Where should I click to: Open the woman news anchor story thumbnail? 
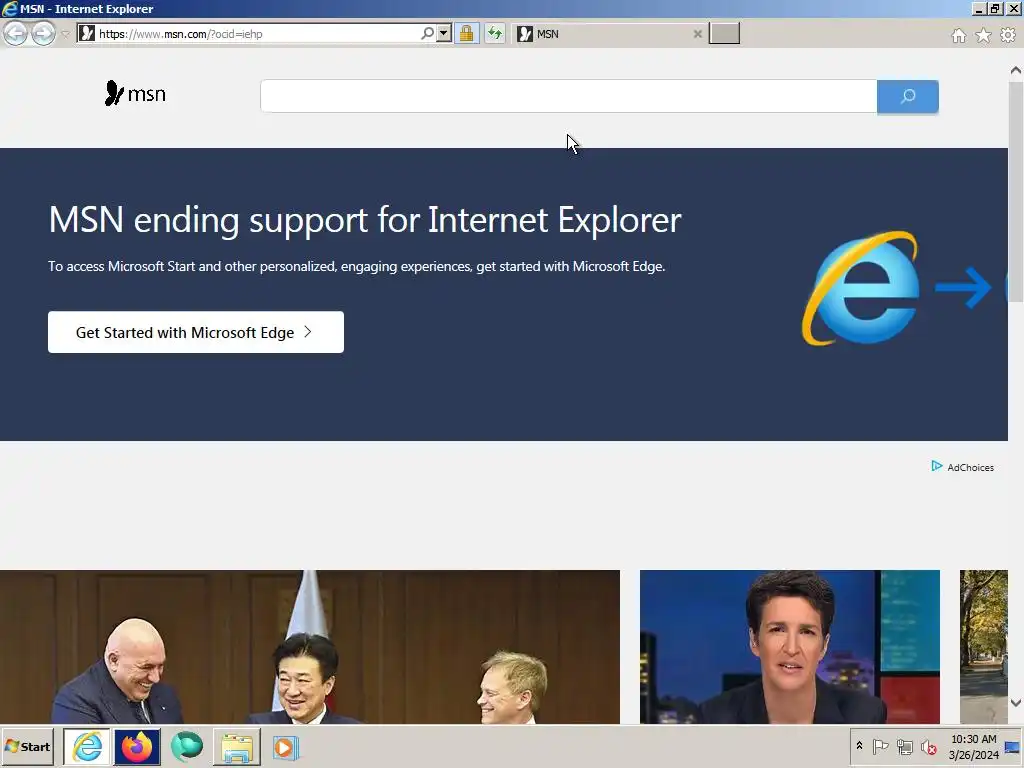[x=790, y=647]
